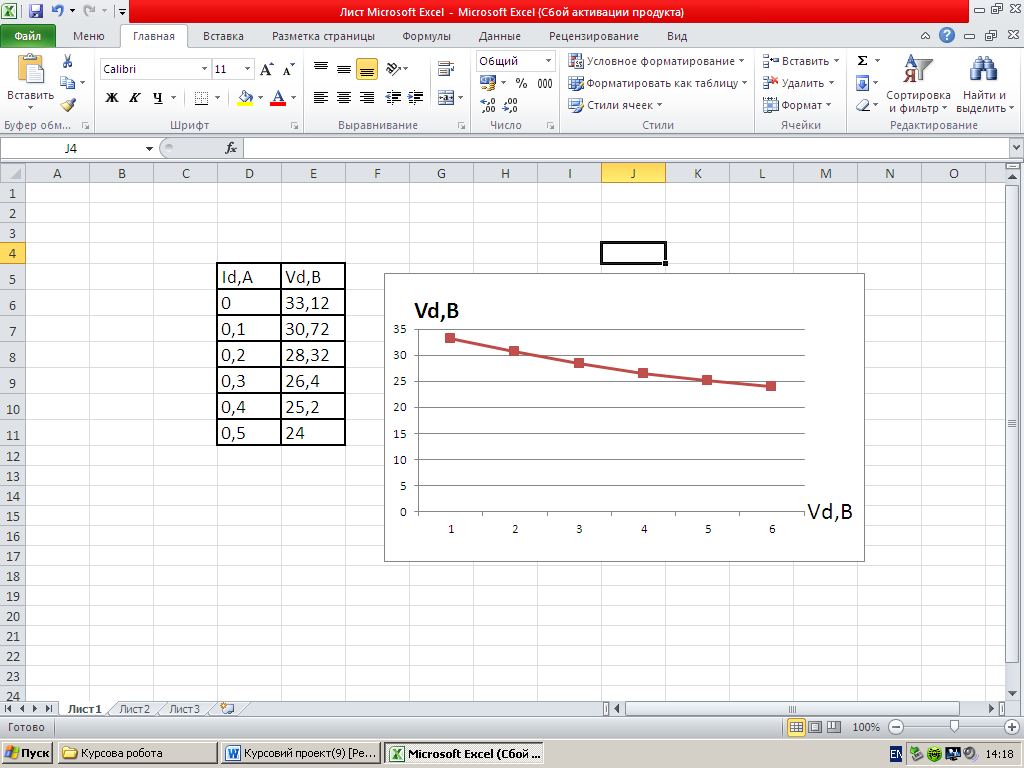Screen dimensions: 1024x768
Task: Decrease font size with small A icon
Action: pos(288,69)
